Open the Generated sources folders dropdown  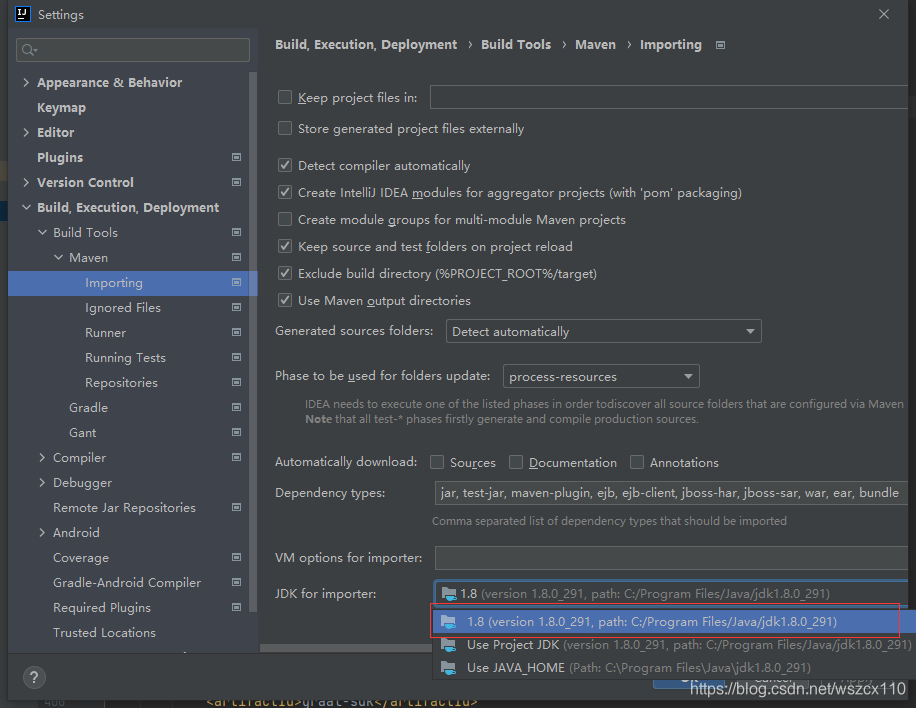(603, 331)
